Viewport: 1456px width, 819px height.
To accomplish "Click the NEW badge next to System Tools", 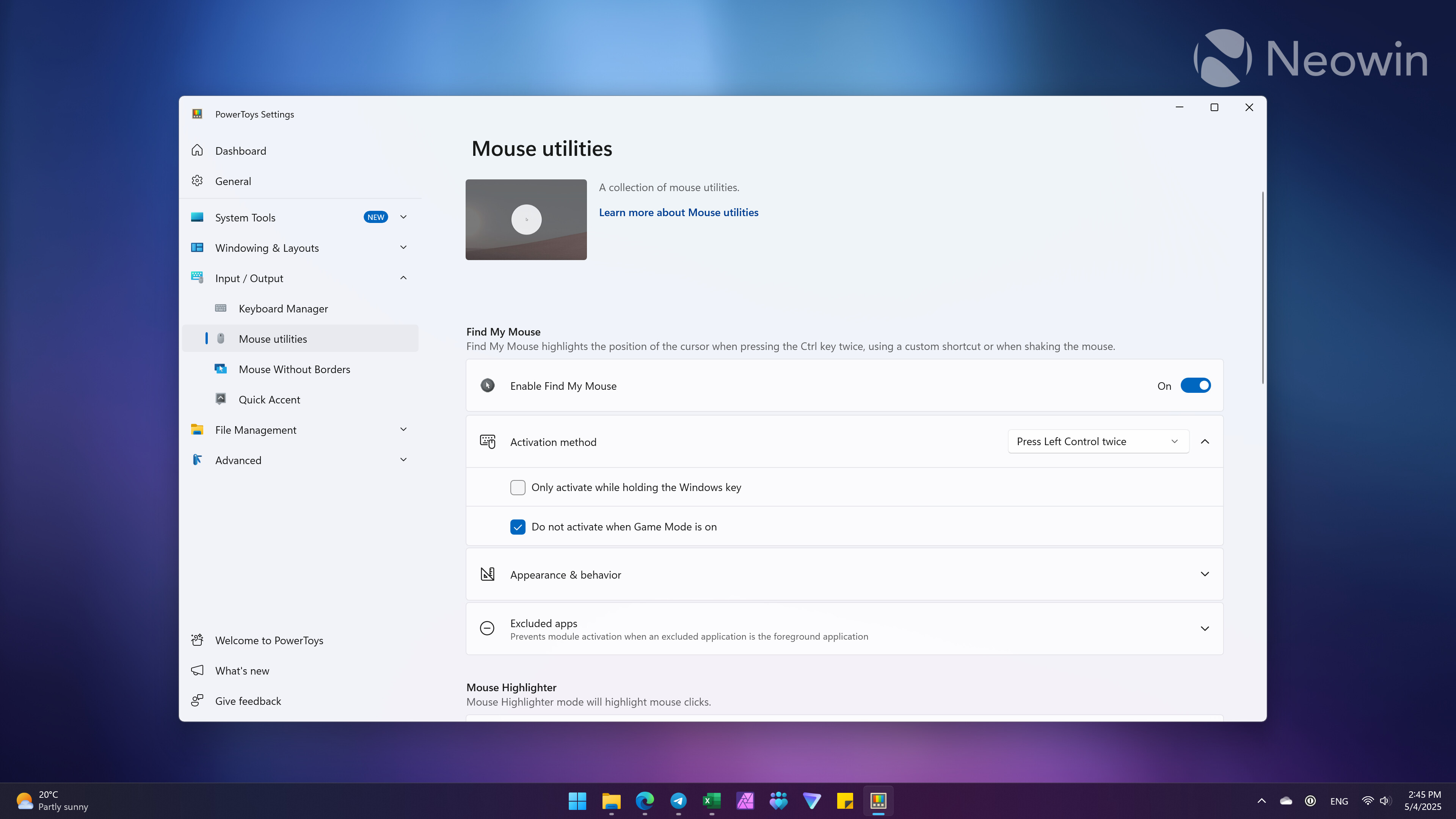I will (x=376, y=217).
